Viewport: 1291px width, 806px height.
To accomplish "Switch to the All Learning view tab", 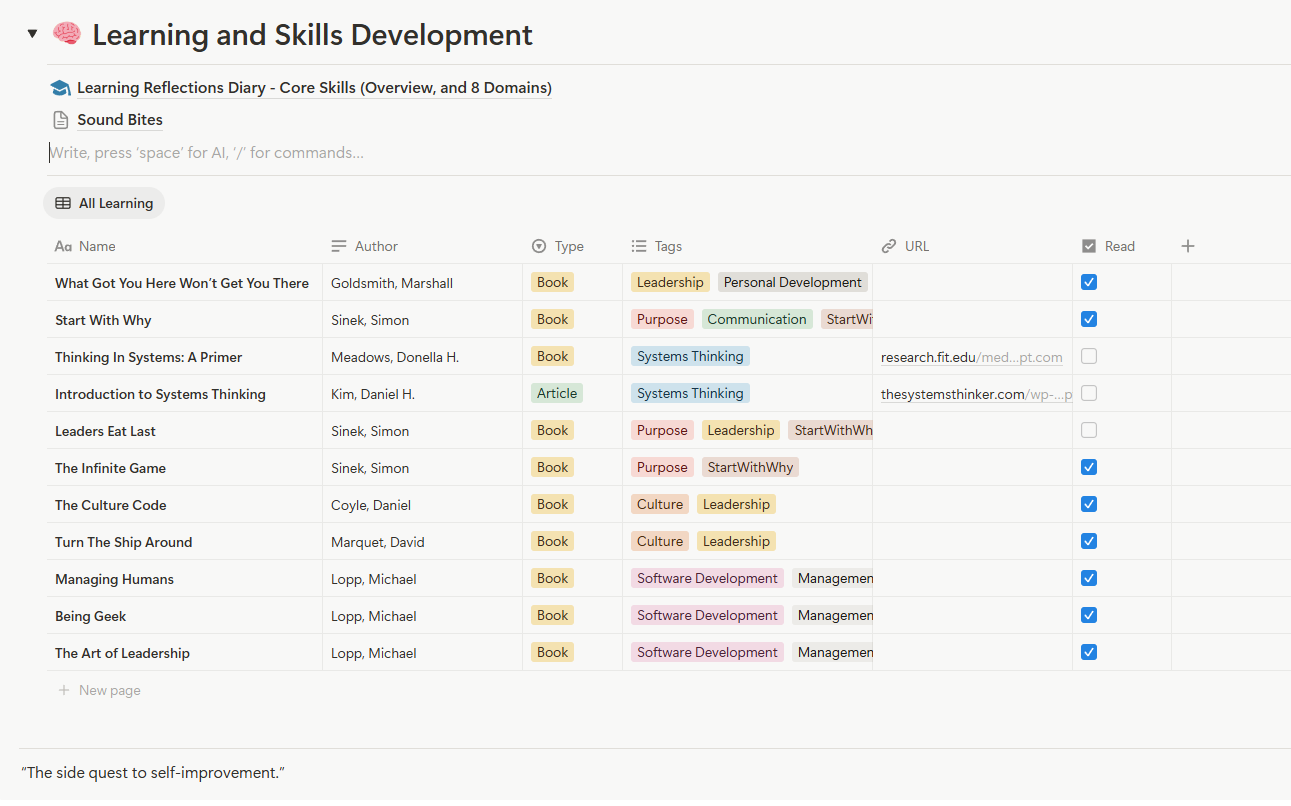I will click(x=104, y=203).
